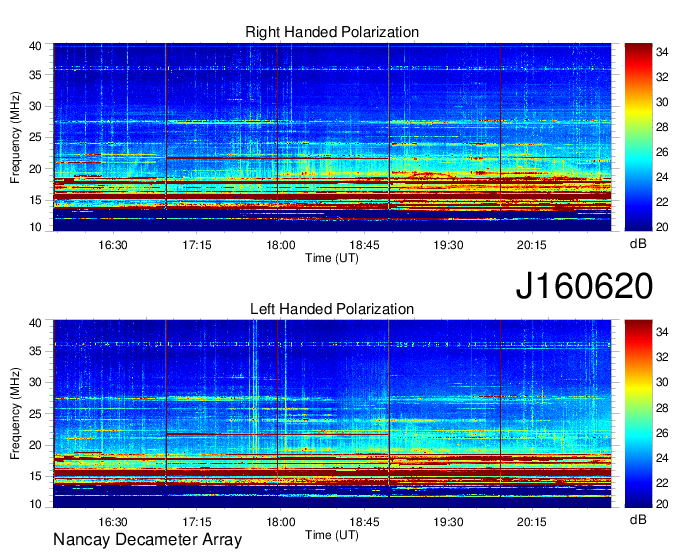Click the "dB" unit under the Right Handed color bar

pyautogui.click(x=638, y=244)
